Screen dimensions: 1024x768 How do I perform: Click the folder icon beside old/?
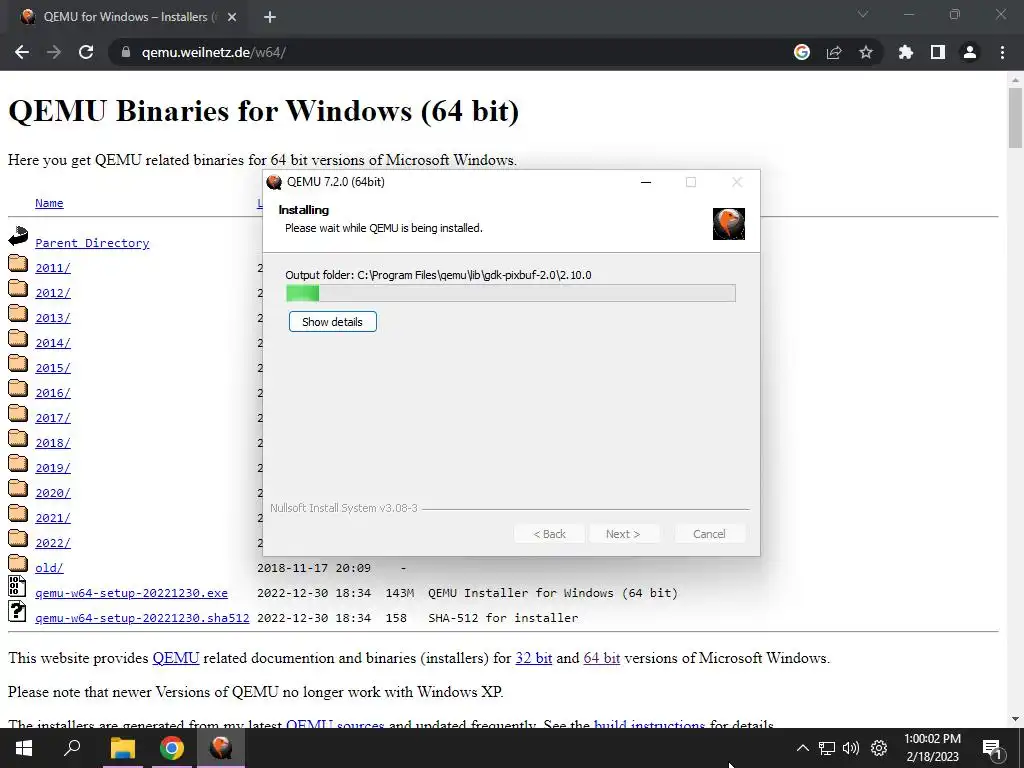point(18,564)
